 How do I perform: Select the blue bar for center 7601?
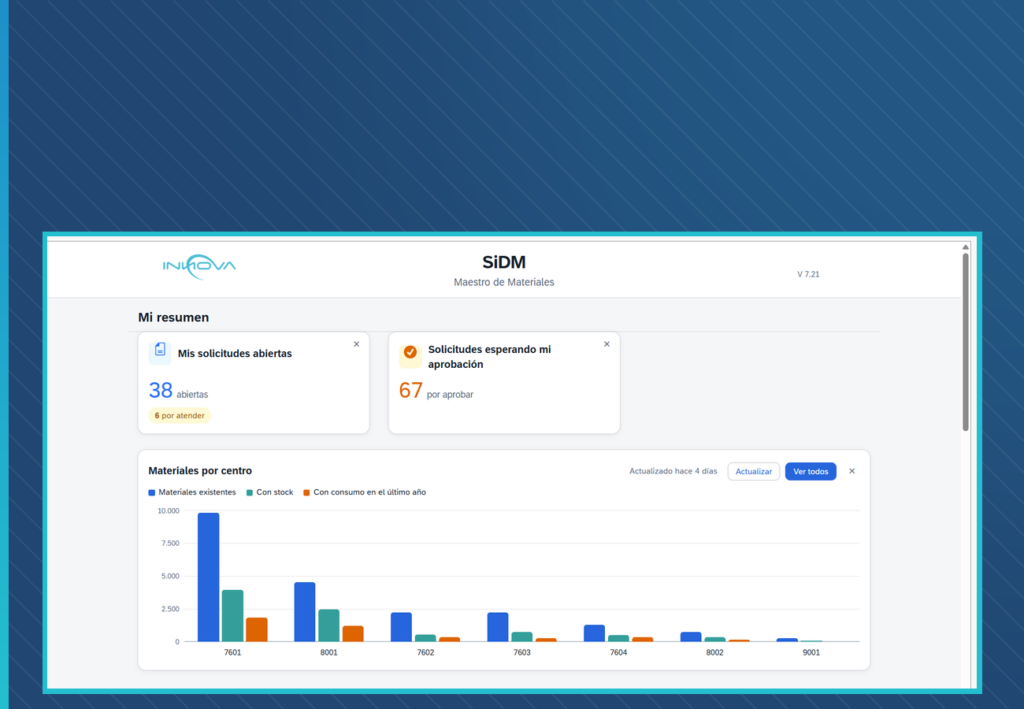(x=208, y=577)
